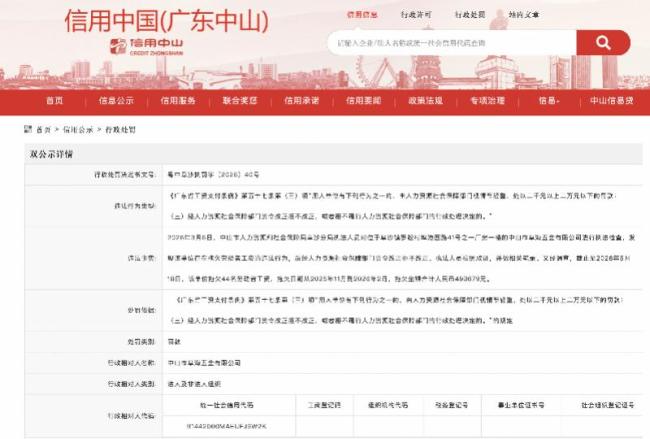
Task: Go to 信用承诺 in the navigation bar
Action: point(301,101)
